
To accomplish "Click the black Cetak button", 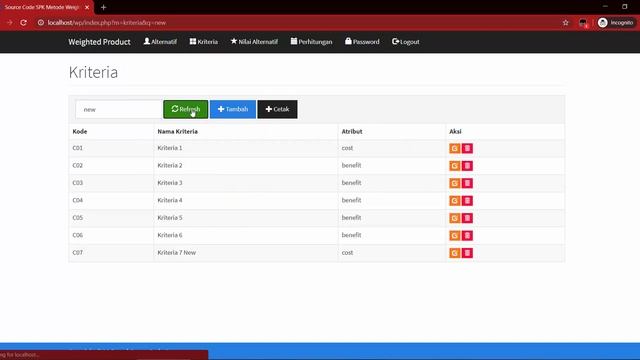I will click(278, 109).
